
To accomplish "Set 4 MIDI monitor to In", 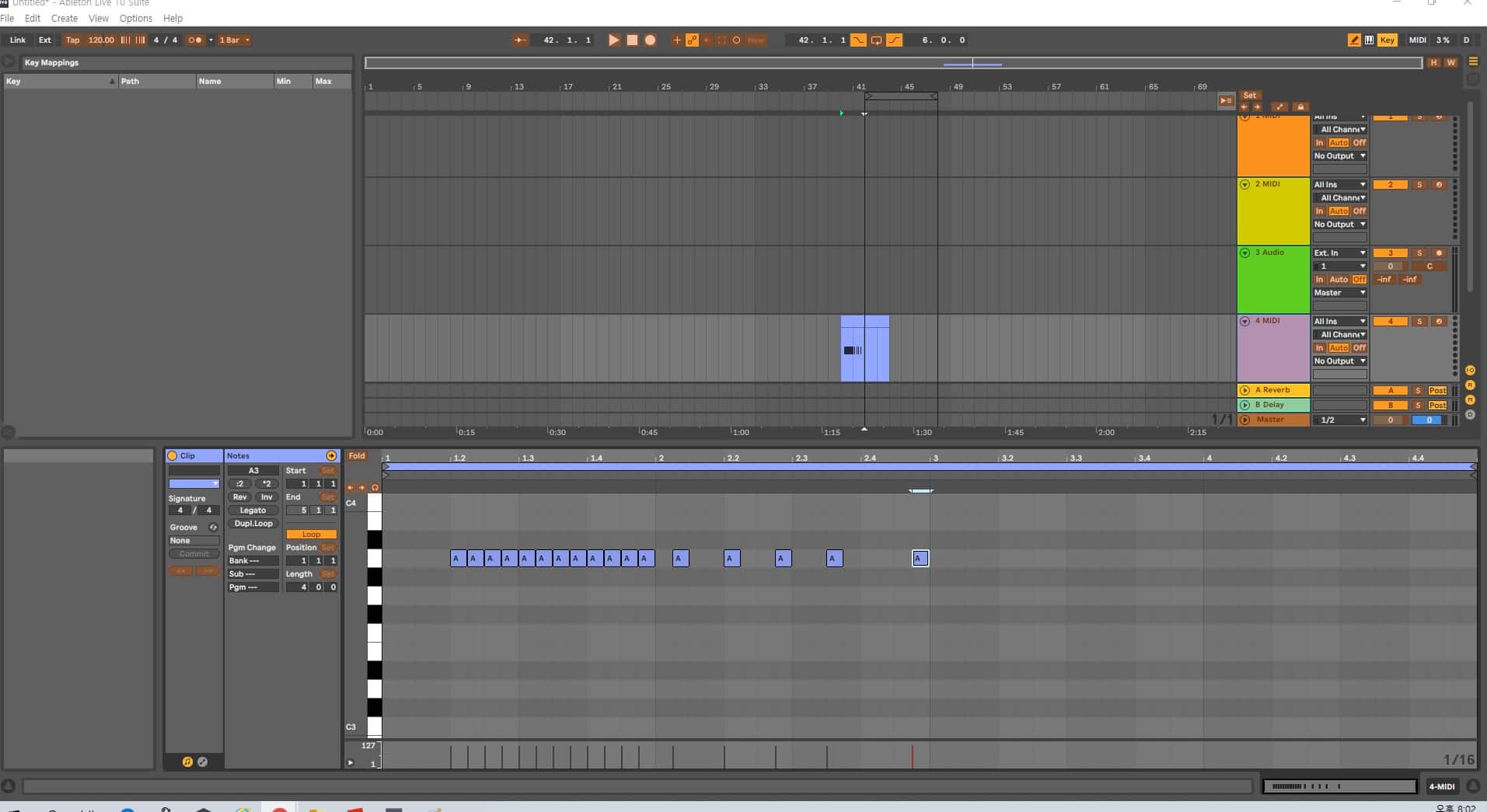I will click(x=1319, y=348).
